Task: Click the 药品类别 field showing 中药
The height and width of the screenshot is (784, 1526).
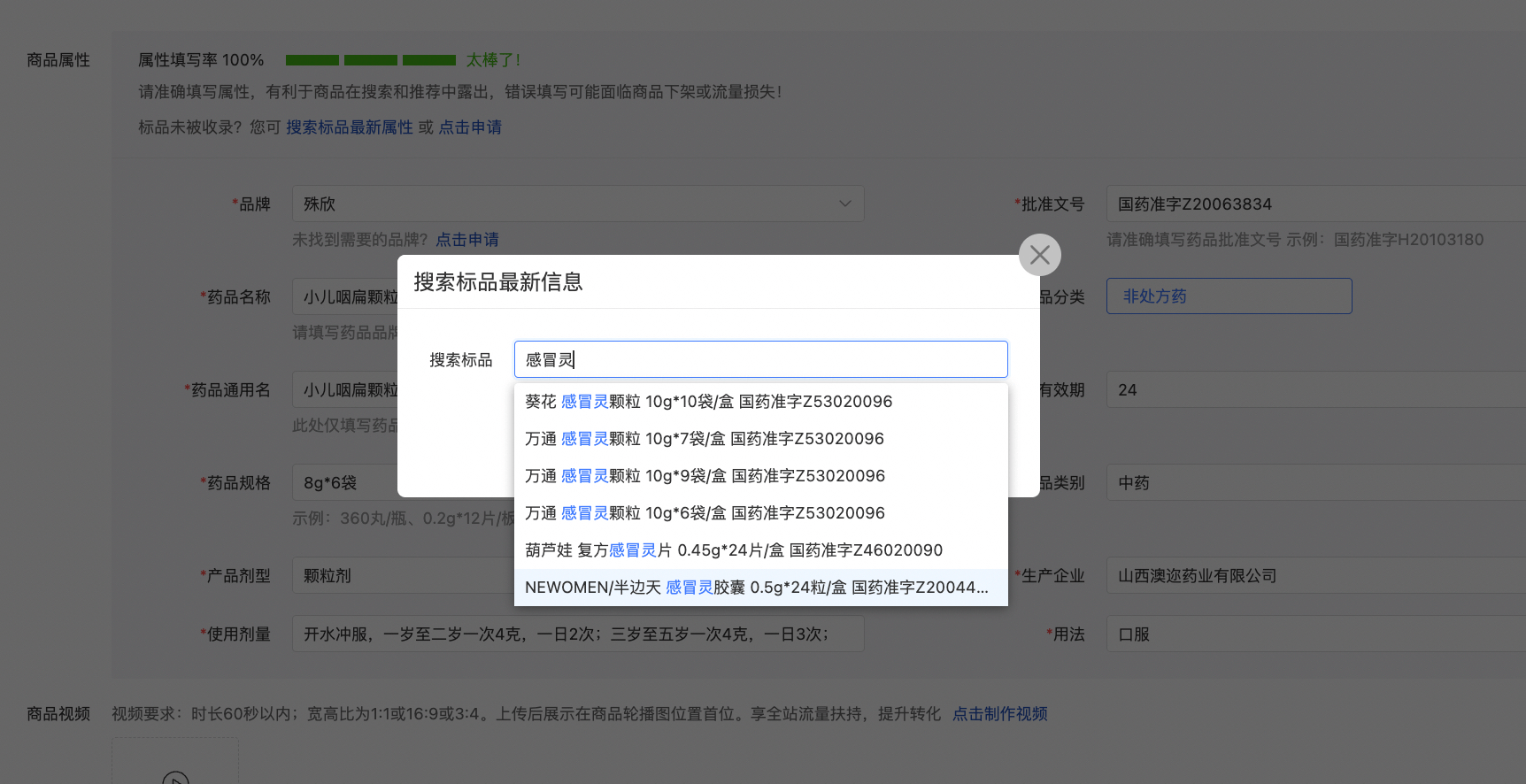Action: click(1316, 482)
